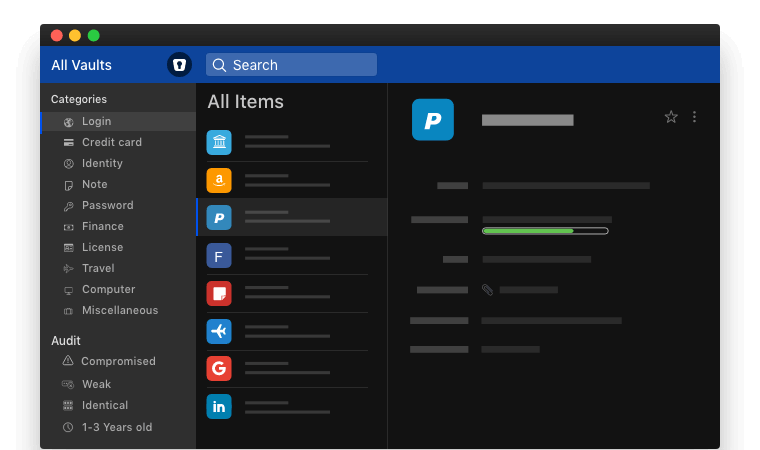The image size is (760, 450).
Task: Click the Search input field
Action: pos(291,65)
